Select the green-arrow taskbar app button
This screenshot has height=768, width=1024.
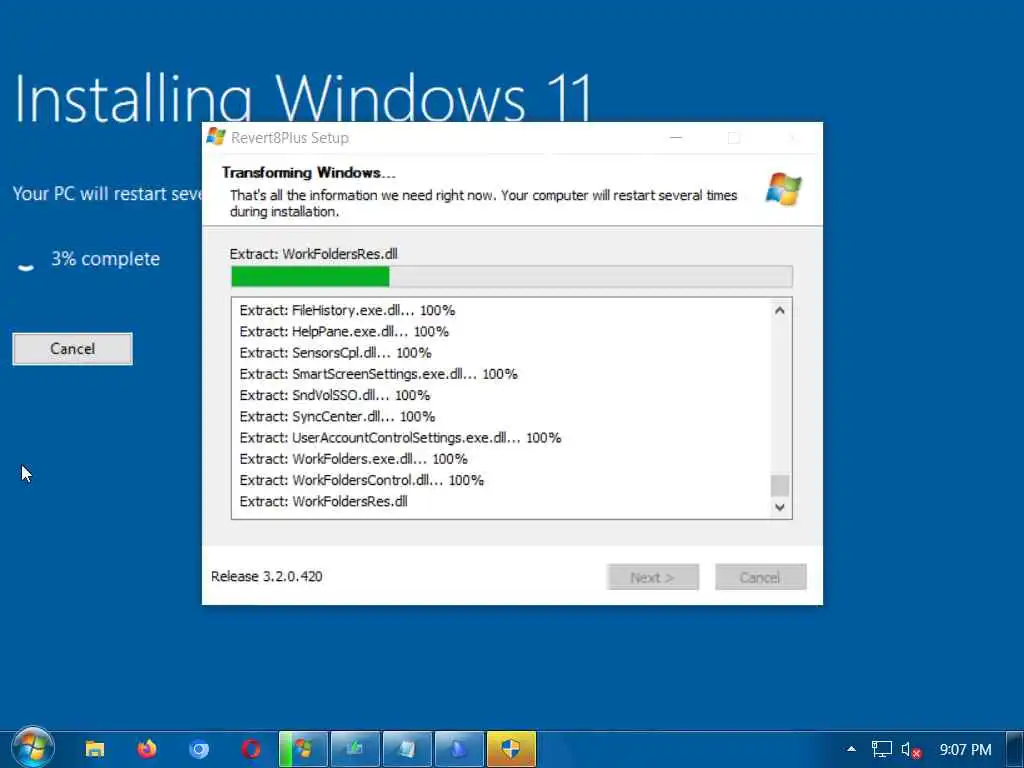pyautogui.click(x=355, y=748)
